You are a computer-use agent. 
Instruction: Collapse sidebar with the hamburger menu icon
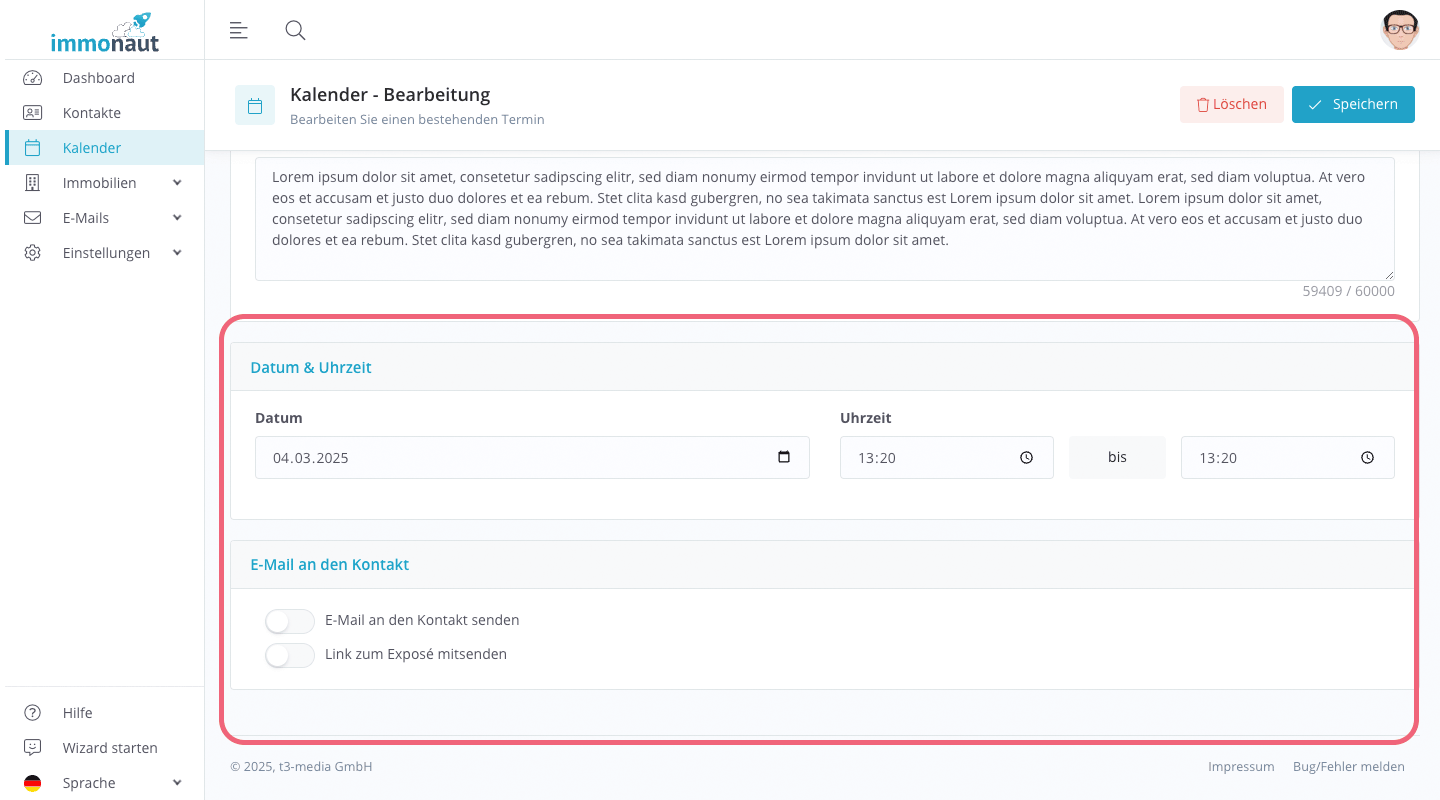(238, 30)
